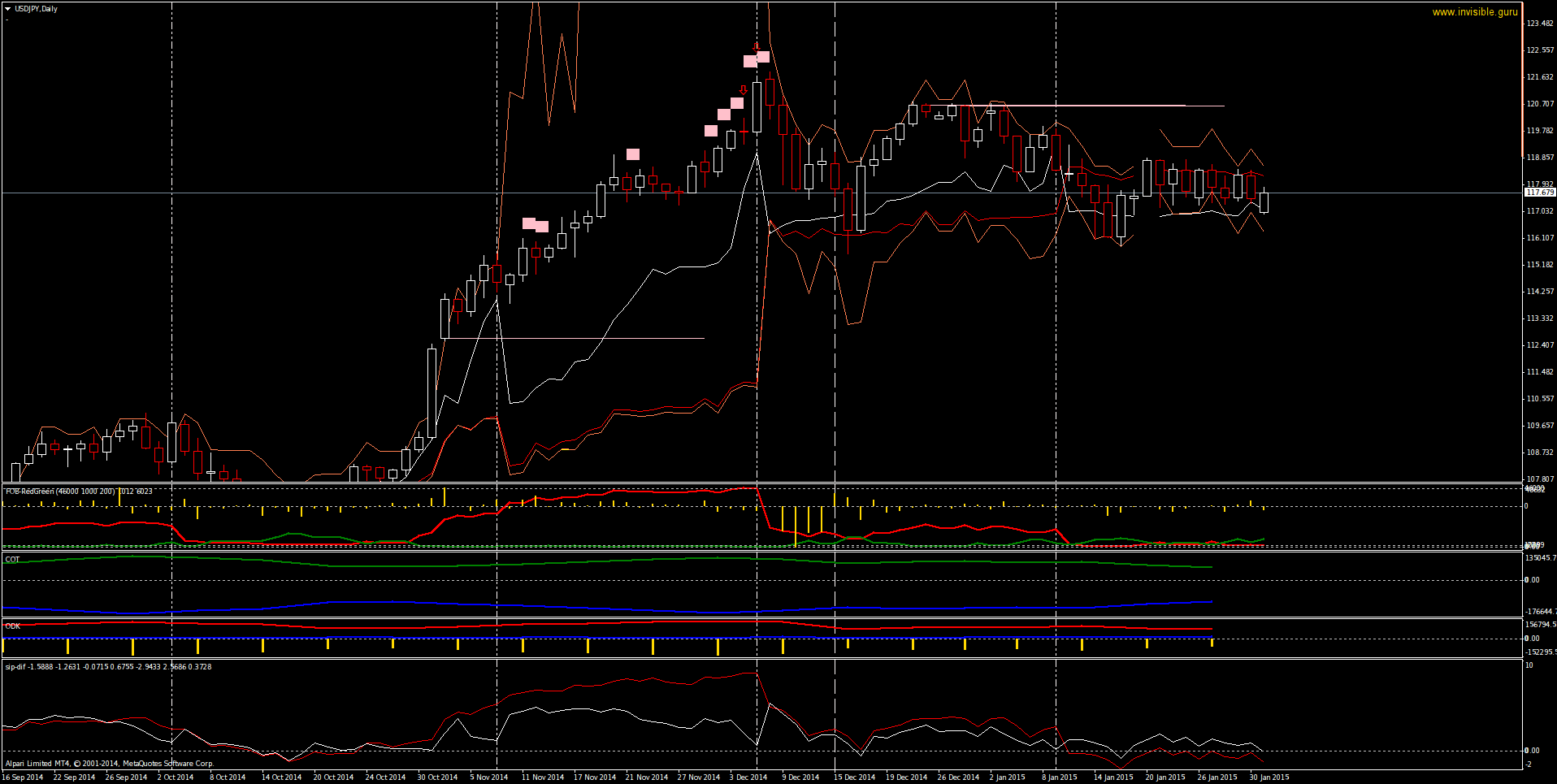The image size is (1557, 784).
Task: Click the 30 Jan 2015 date label
Action: 1269,777
